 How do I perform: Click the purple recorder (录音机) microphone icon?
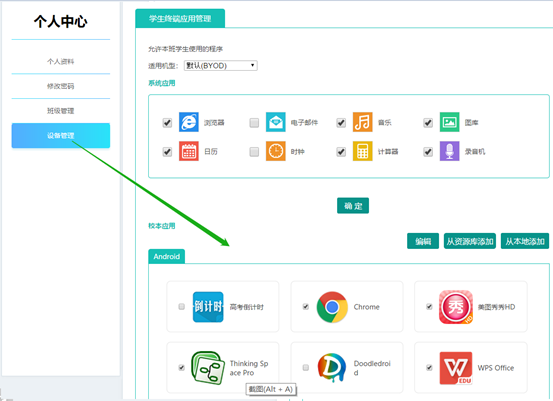tap(449, 151)
